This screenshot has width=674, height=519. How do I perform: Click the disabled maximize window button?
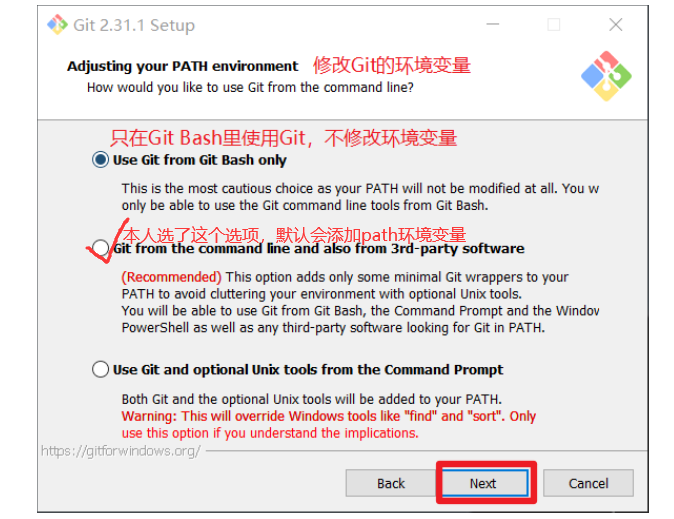(554, 25)
